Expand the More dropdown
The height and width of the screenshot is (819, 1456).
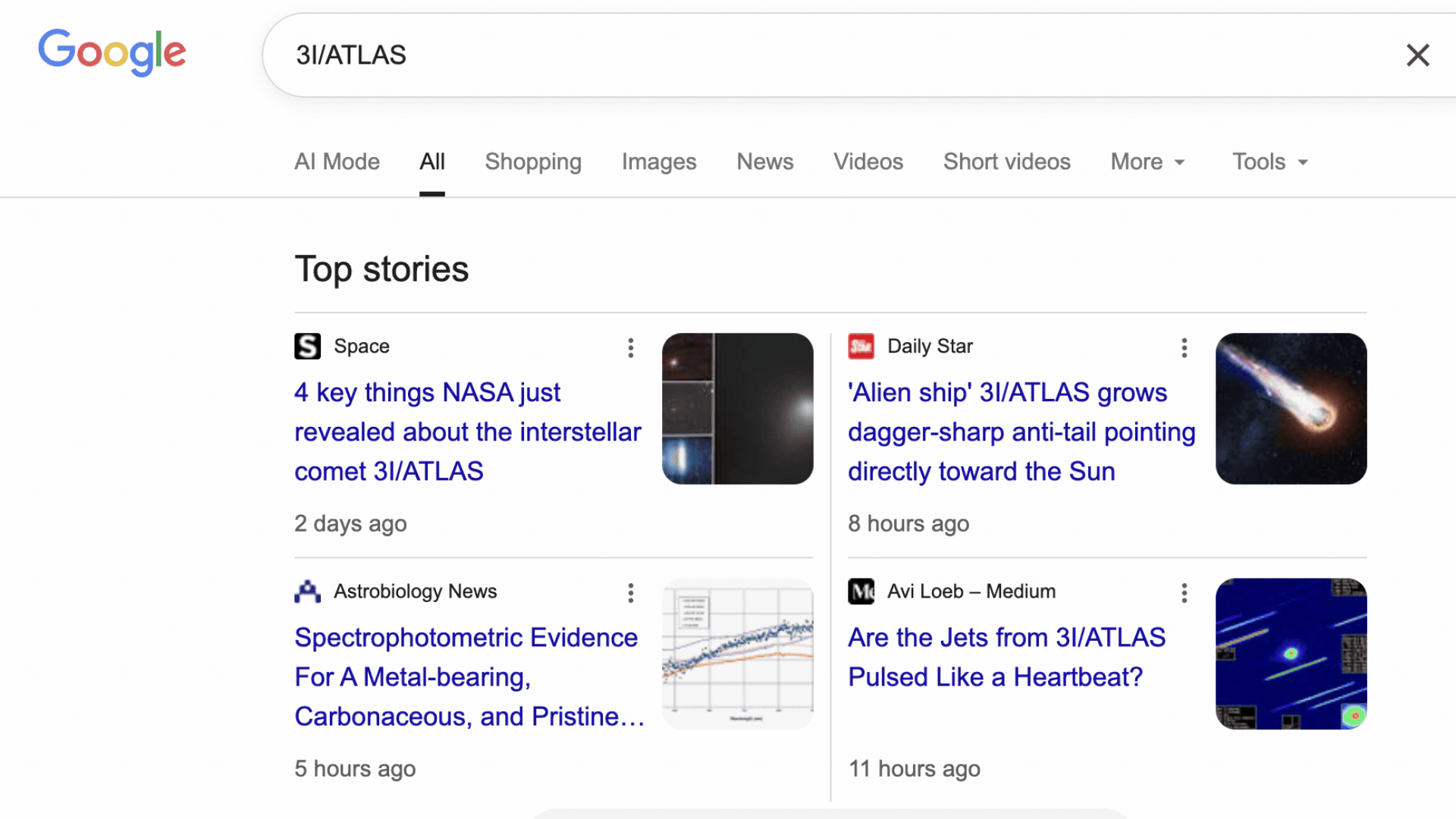[x=1147, y=162]
